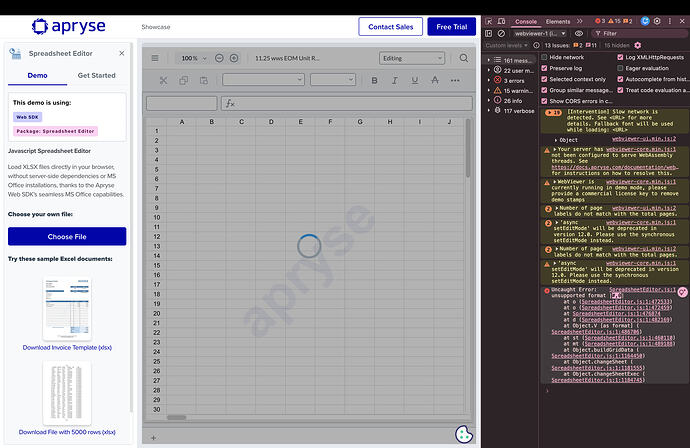Open Download File with 5000 rows link

67,432
